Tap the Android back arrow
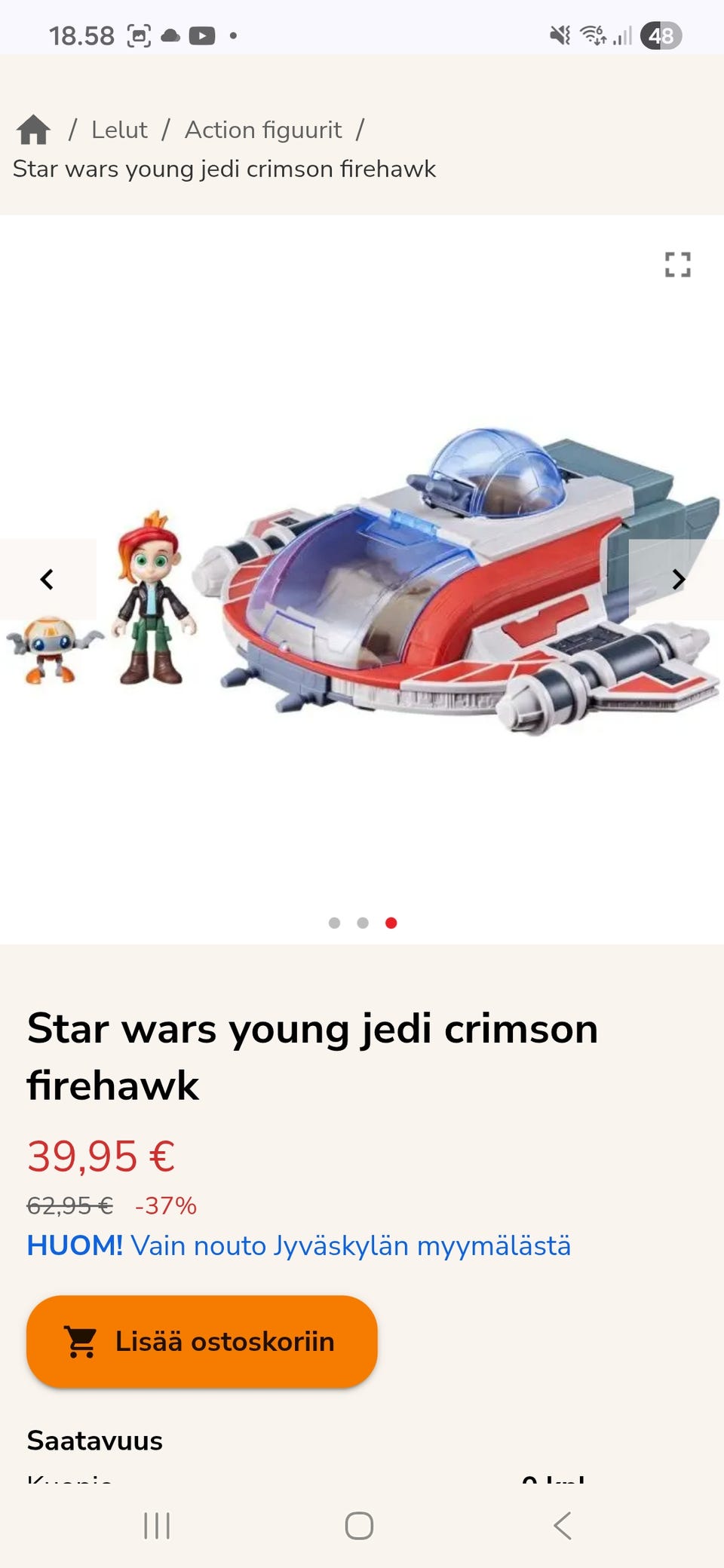 563,1526
